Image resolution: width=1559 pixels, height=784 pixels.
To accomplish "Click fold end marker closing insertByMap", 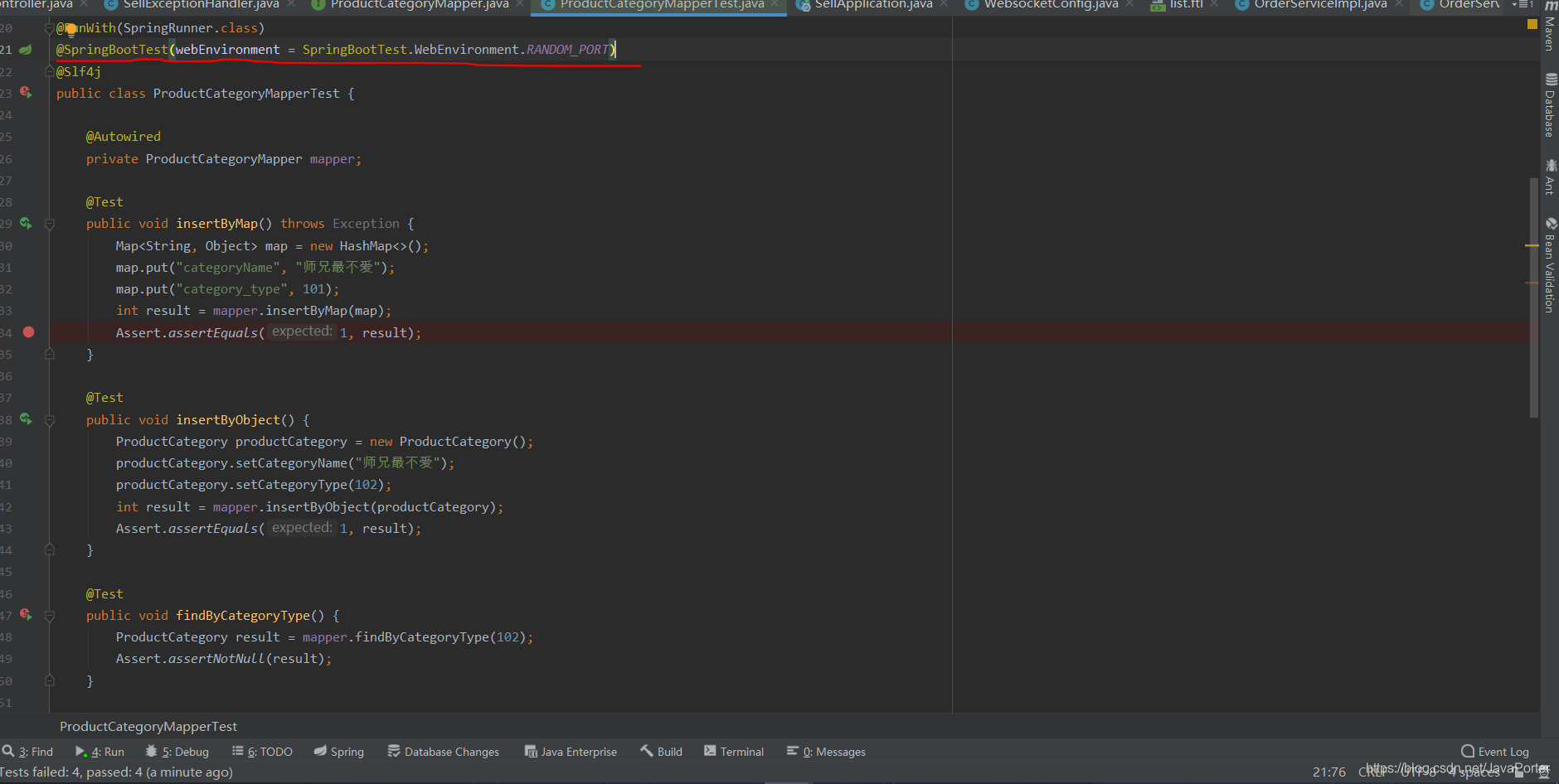I will click(x=49, y=354).
